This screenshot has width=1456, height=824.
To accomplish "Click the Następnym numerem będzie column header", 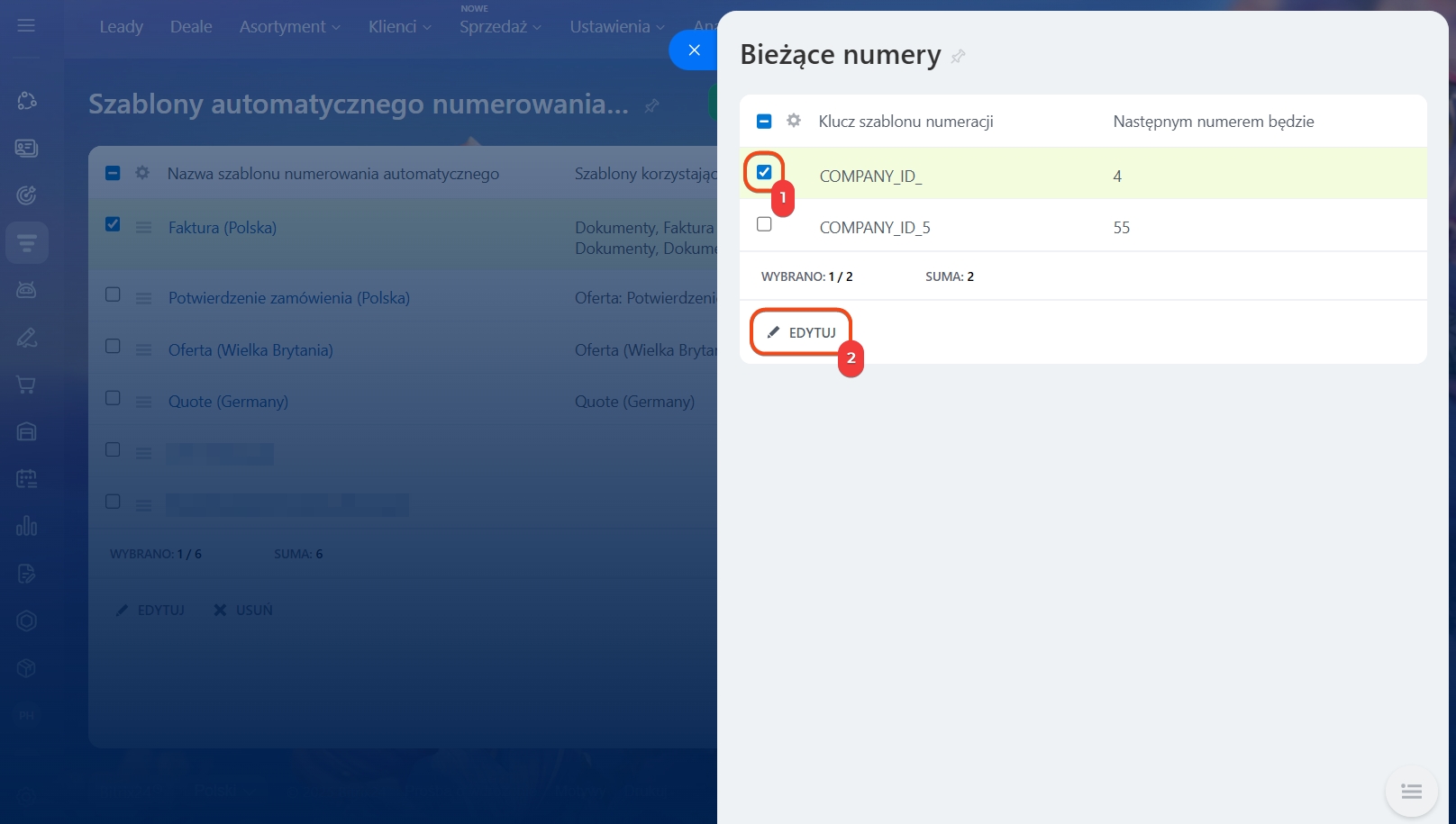I will [x=1214, y=122].
